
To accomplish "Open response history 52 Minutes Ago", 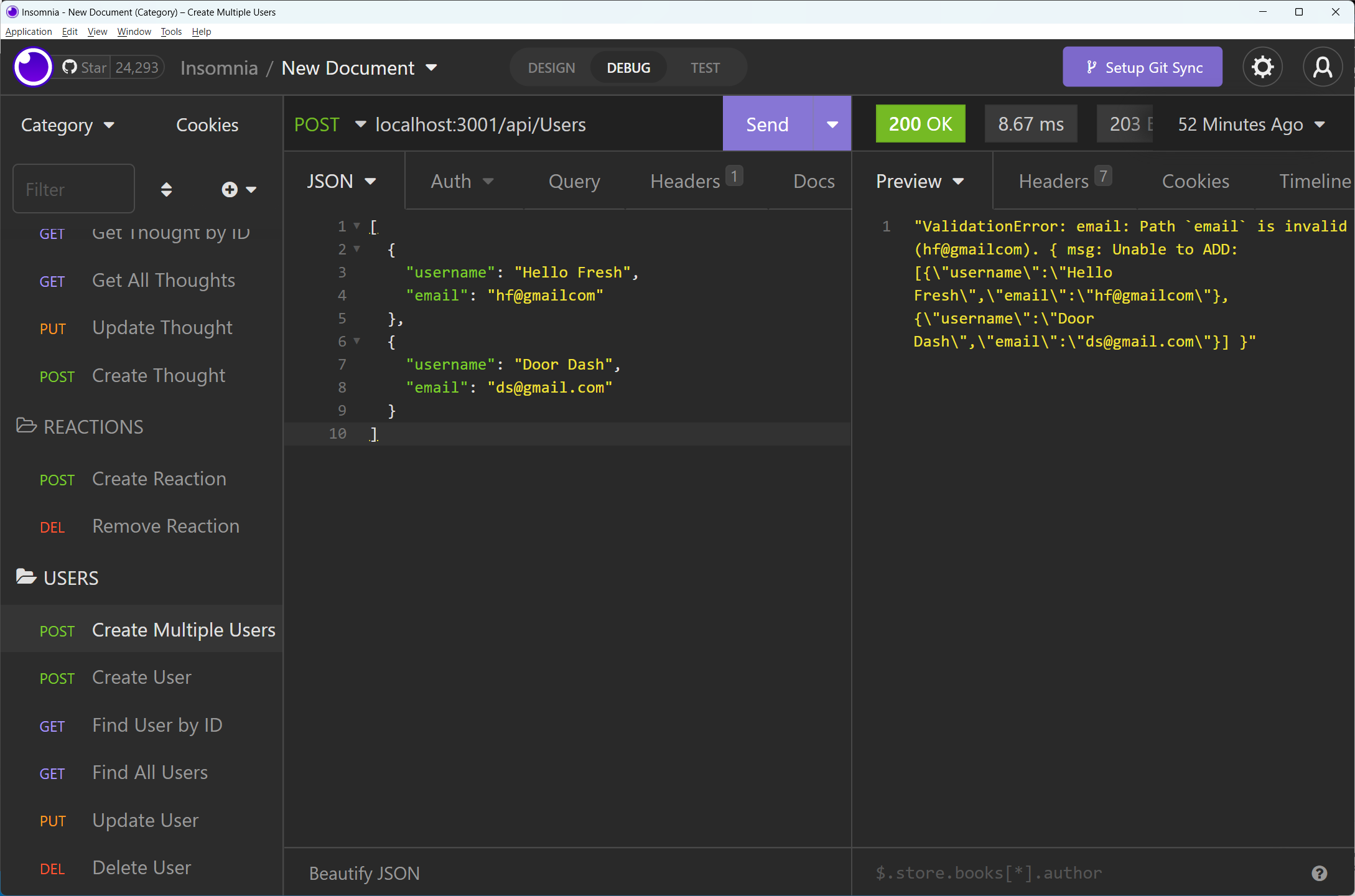I will tap(1251, 124).
